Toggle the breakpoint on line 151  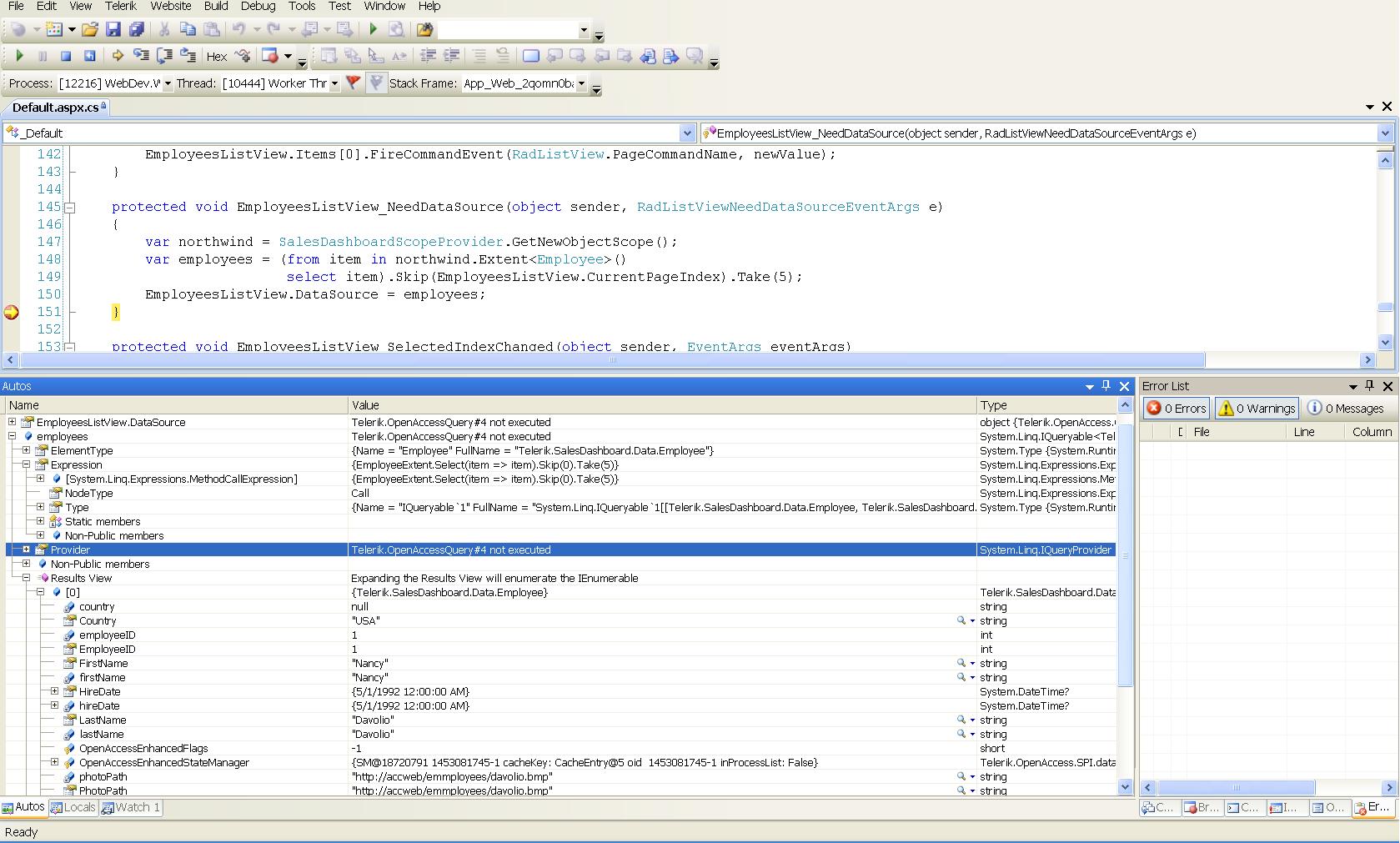tap(12, 312)
